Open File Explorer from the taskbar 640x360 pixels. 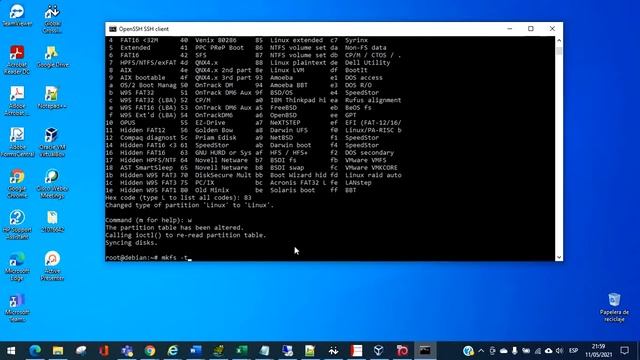(58, 351)
